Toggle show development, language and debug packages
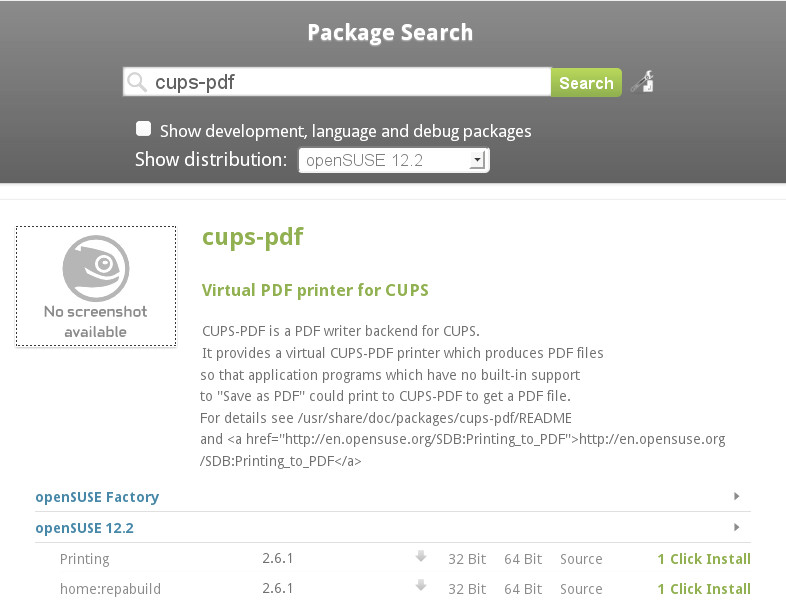 pyautogui.click(x=143, y=129)
